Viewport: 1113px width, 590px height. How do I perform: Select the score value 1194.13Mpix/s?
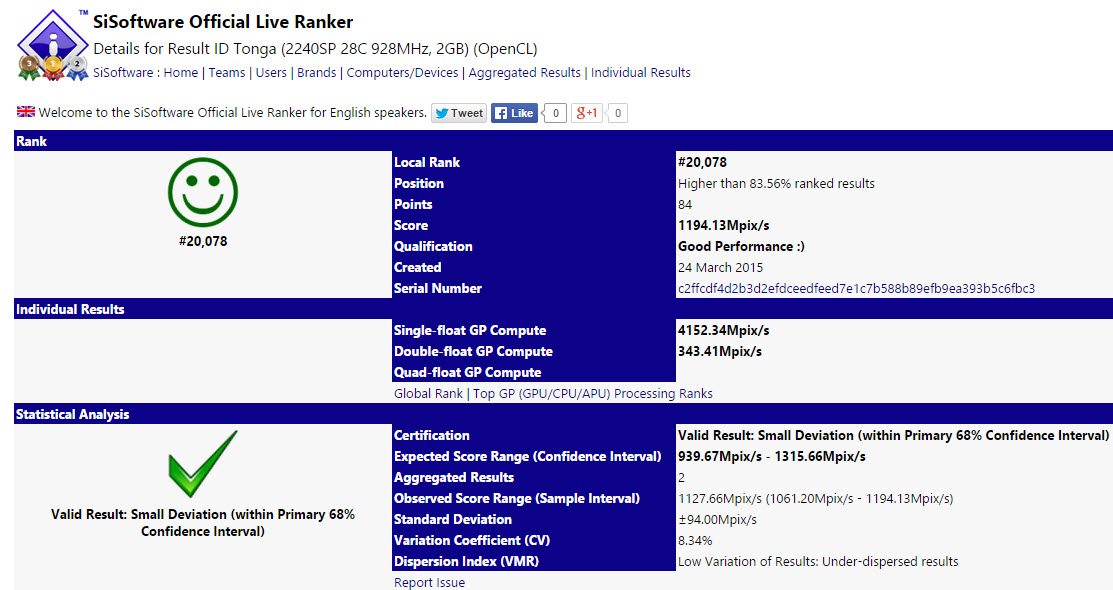click(x=723, y=225)
